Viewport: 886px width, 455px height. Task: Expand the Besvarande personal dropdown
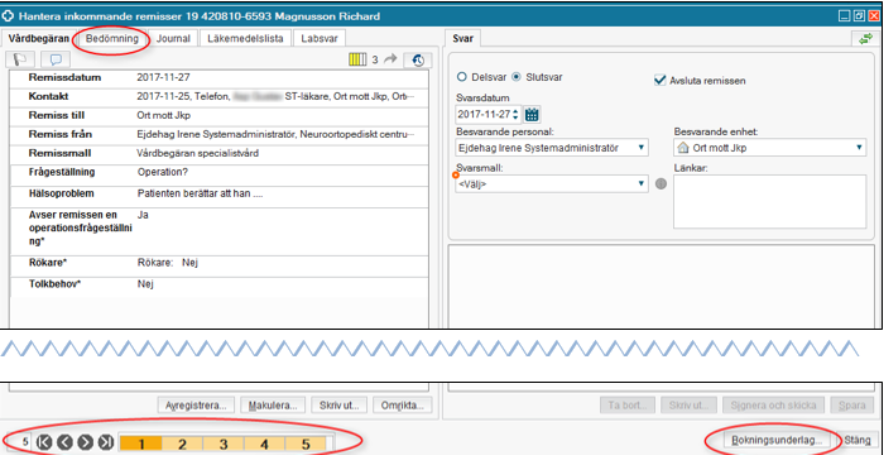pos(641,148)
